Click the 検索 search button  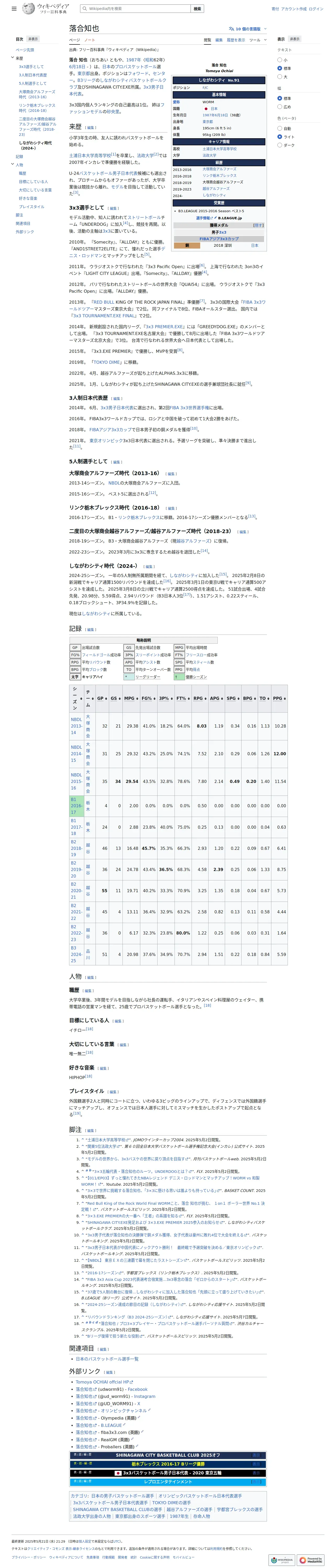[x=197, y=9]
